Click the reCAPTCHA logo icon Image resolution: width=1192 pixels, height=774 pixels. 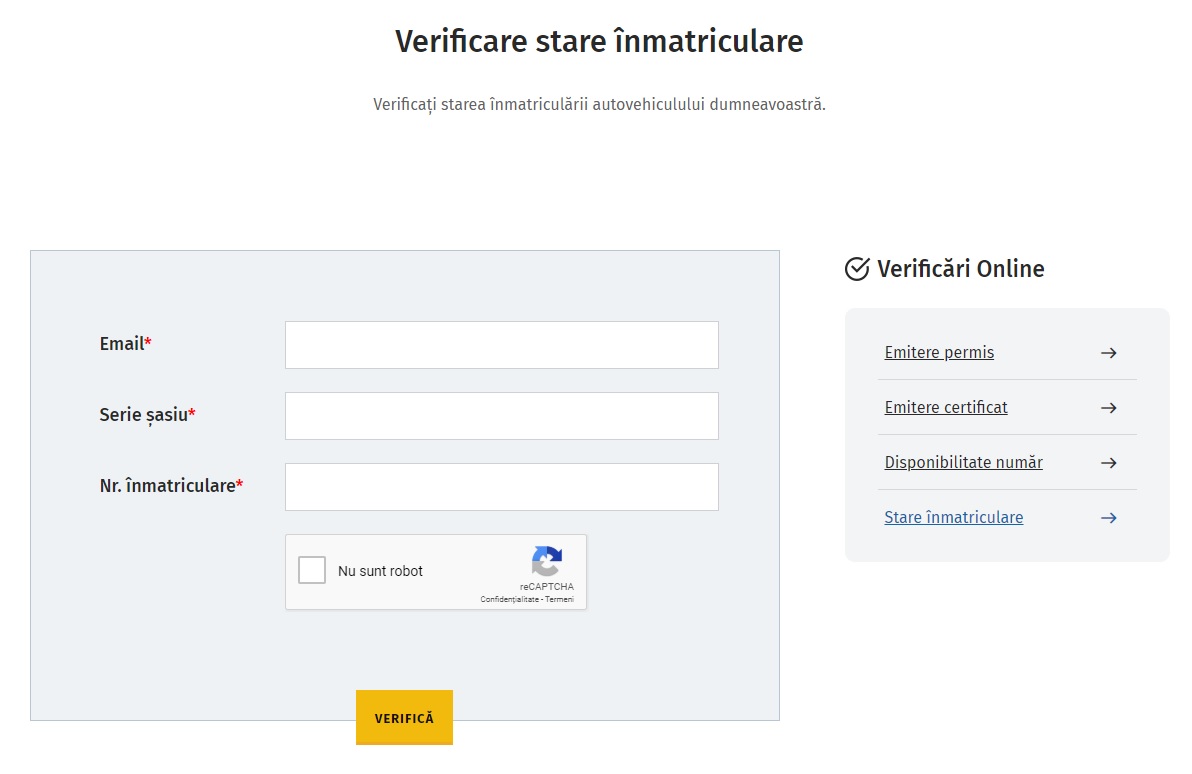tap(546, 562)
